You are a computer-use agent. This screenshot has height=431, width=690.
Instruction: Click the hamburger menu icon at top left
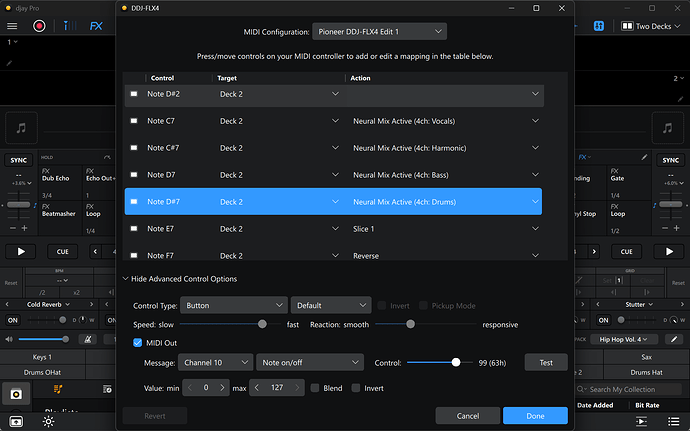13,26
